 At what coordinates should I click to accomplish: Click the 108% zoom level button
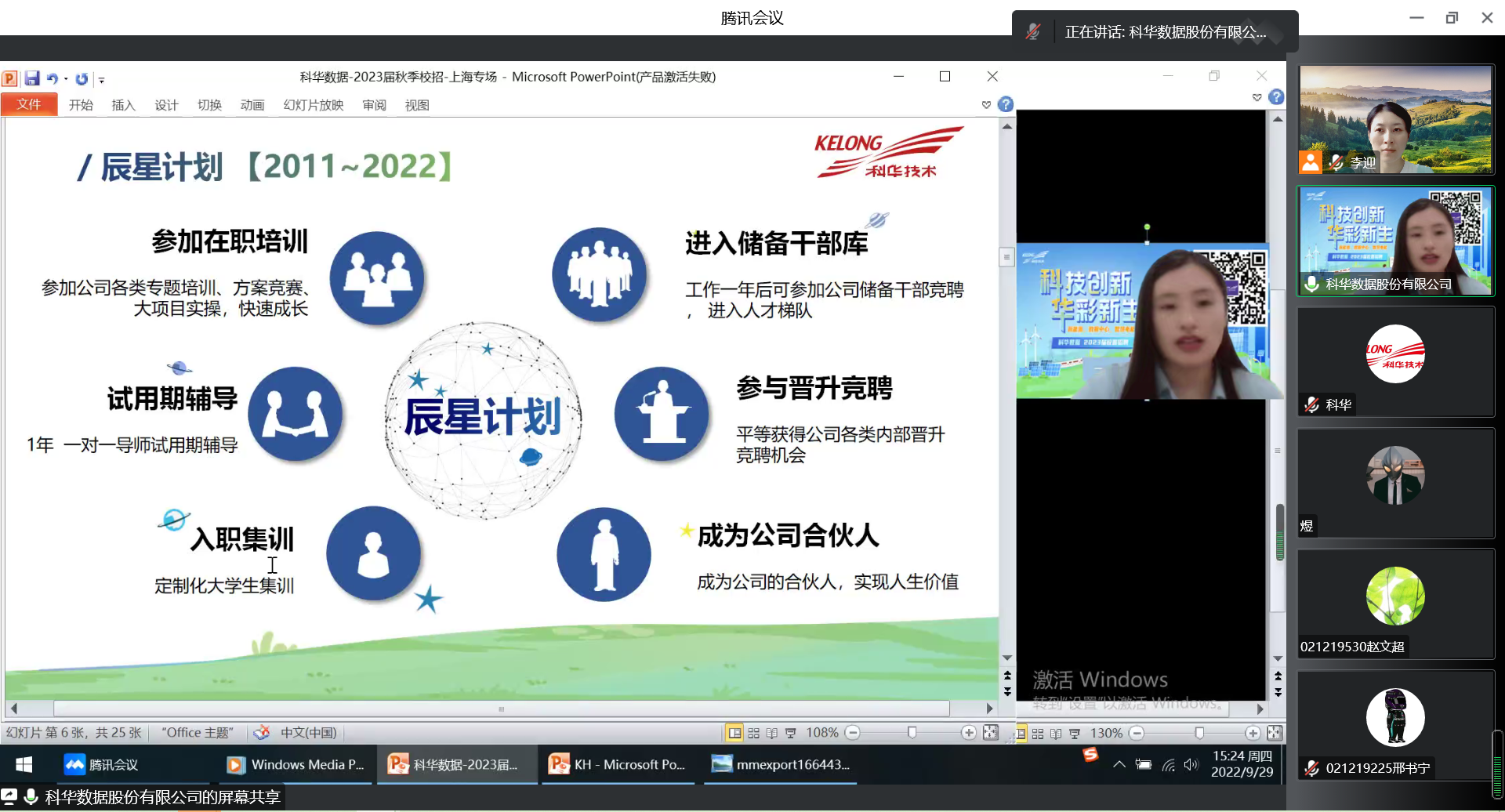tap(821, 733)
